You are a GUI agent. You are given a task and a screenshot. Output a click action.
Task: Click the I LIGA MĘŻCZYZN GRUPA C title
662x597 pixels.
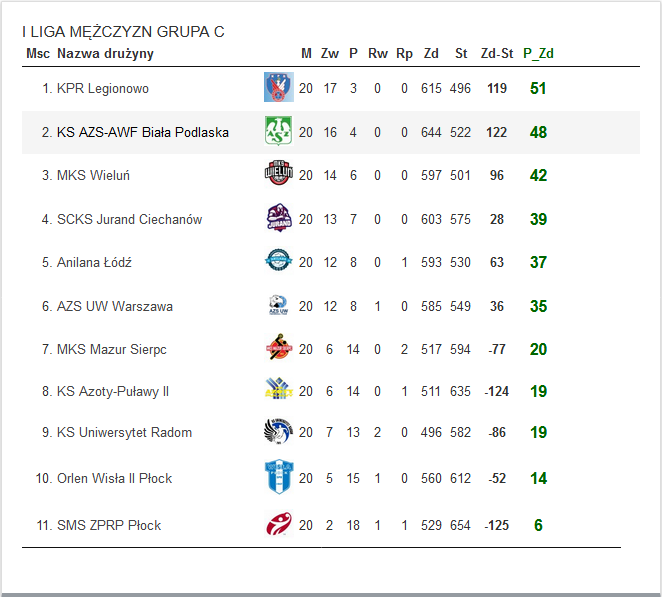point(123,32)
